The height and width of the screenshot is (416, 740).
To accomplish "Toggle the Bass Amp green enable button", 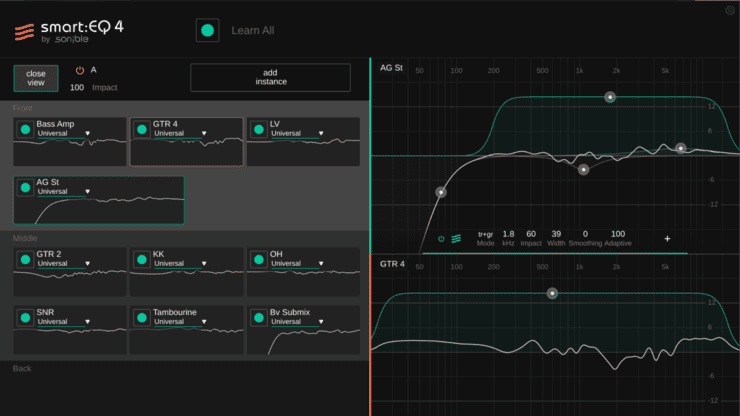I will [25, 129].
